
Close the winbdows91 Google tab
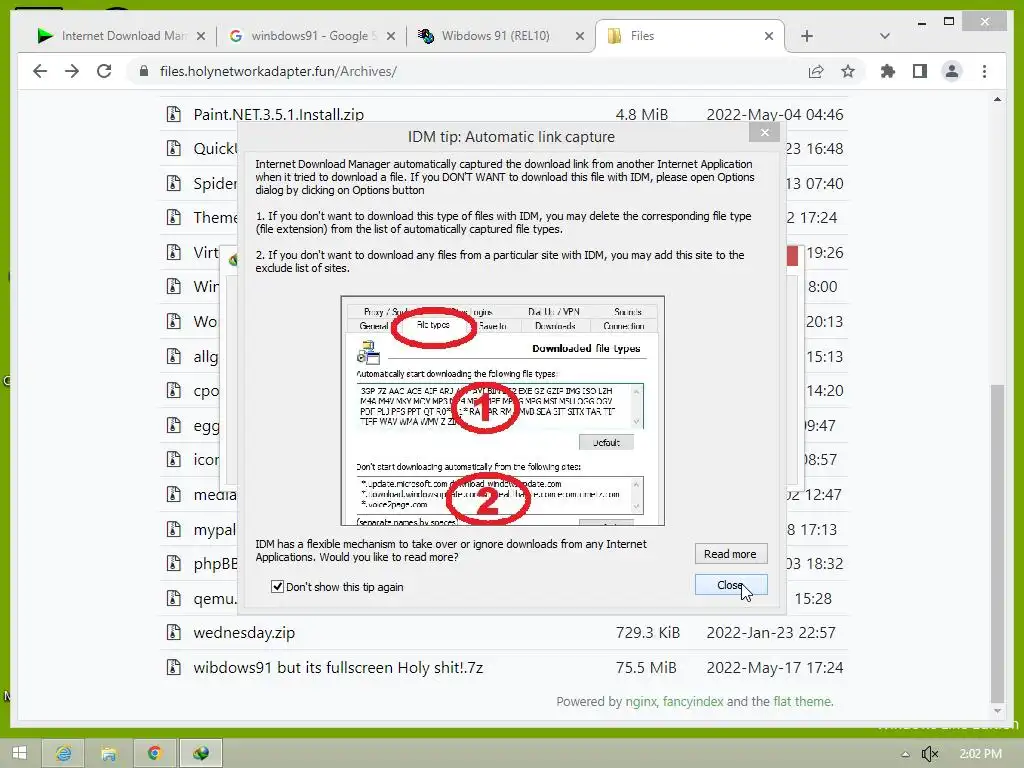391,36
